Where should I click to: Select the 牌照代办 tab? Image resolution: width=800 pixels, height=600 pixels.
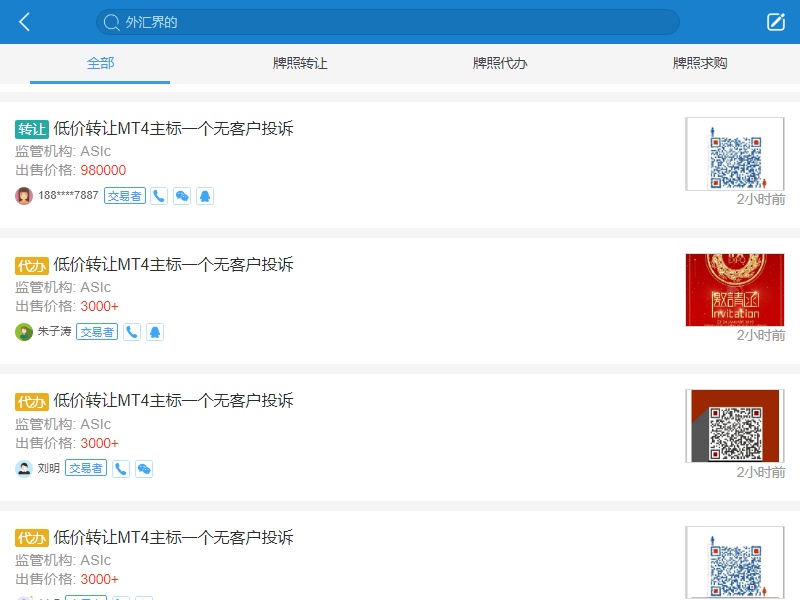click(x=500, y=63)
